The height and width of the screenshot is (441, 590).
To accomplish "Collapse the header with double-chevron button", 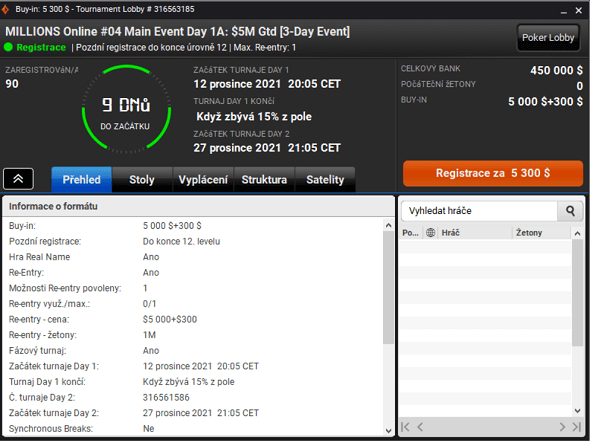I will 18,179.
